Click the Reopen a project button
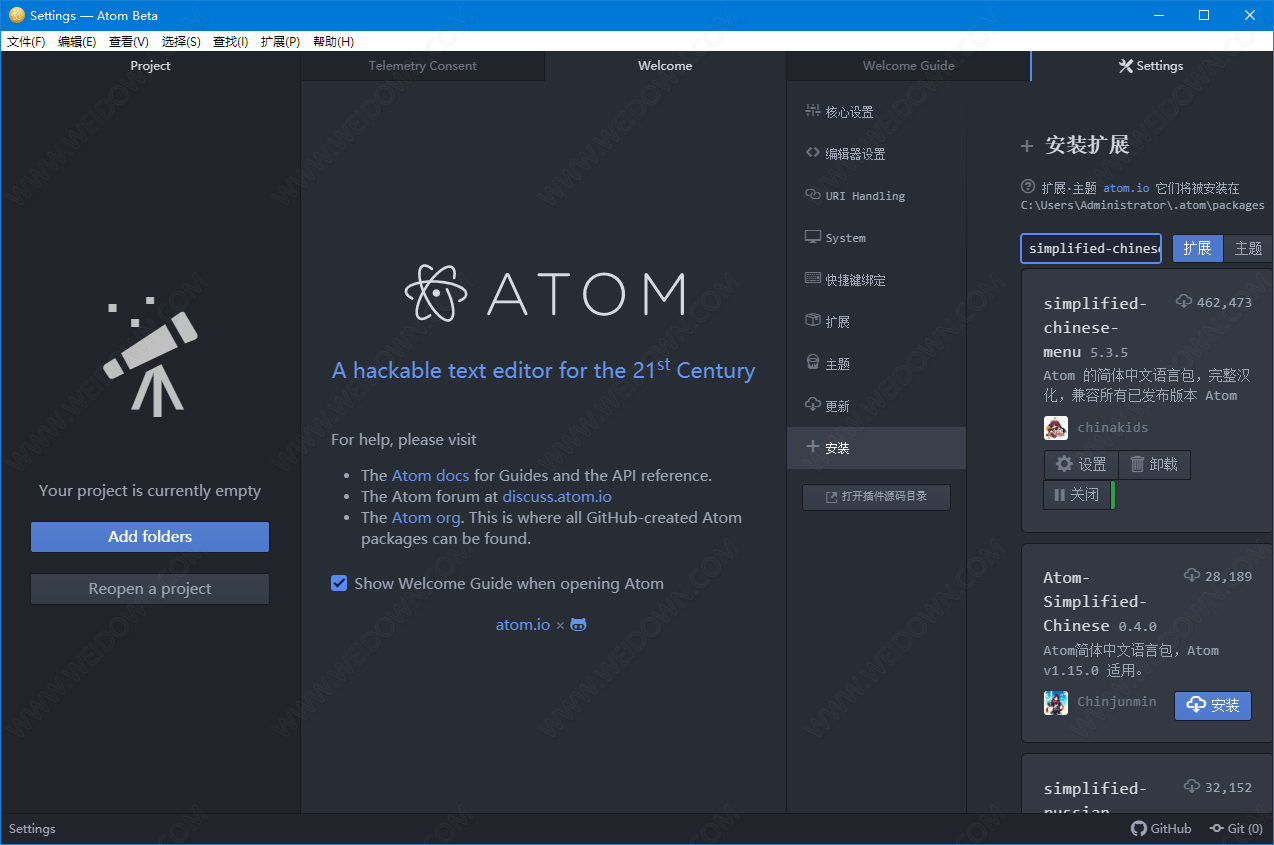Image resolution: width=1274 pixels, height=845 pixels. click(x=150, y=589)
